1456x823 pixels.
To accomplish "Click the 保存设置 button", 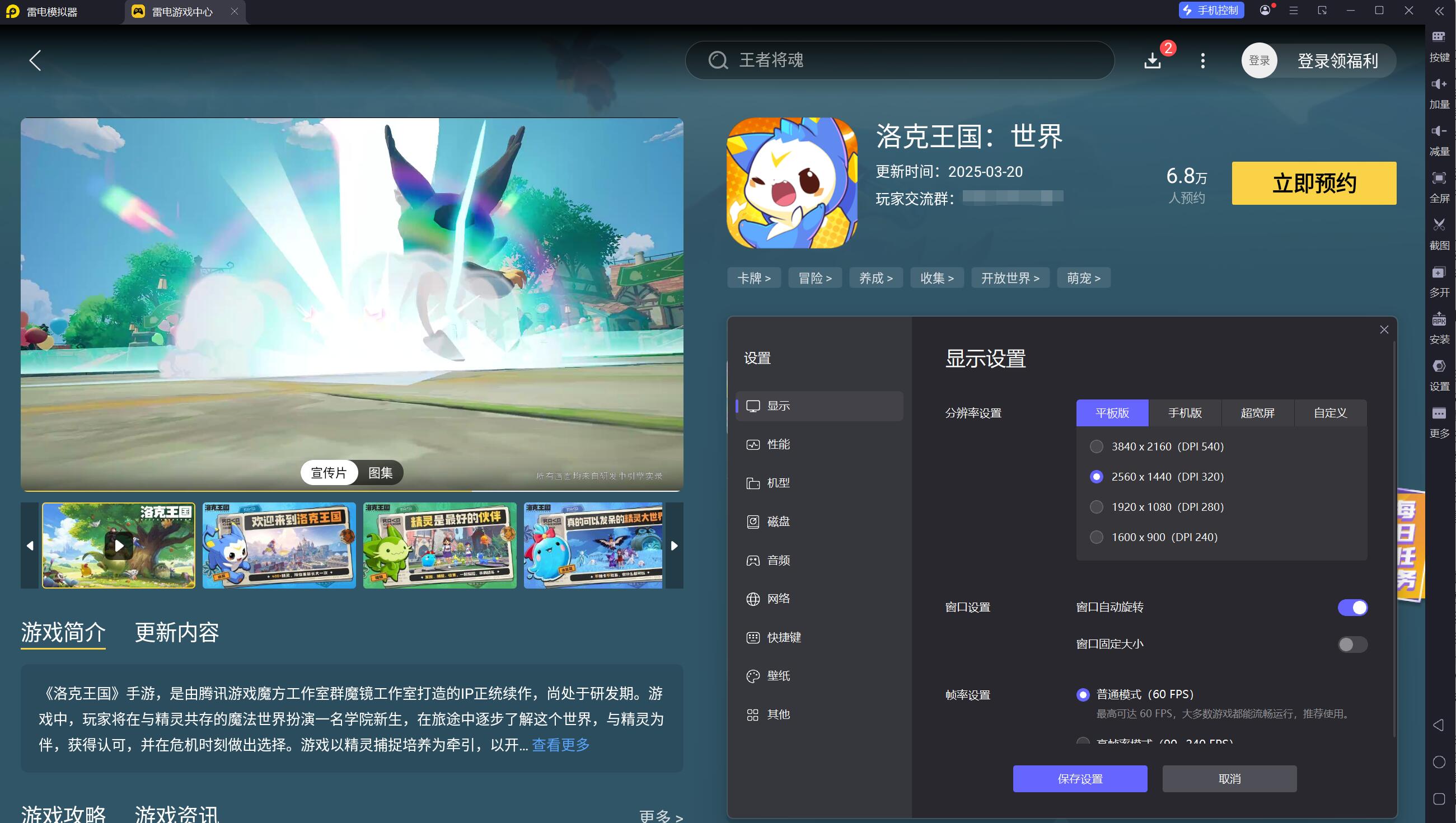I will tap(1079, 779).
